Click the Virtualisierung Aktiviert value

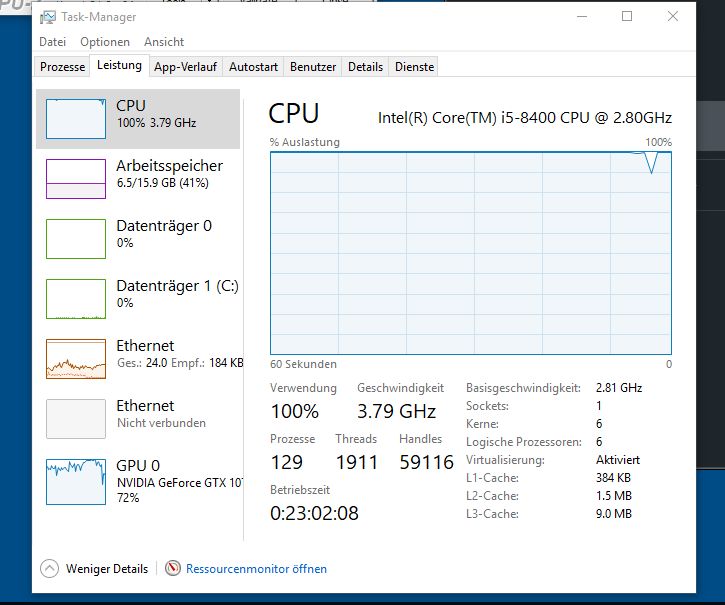coord(618,460)
